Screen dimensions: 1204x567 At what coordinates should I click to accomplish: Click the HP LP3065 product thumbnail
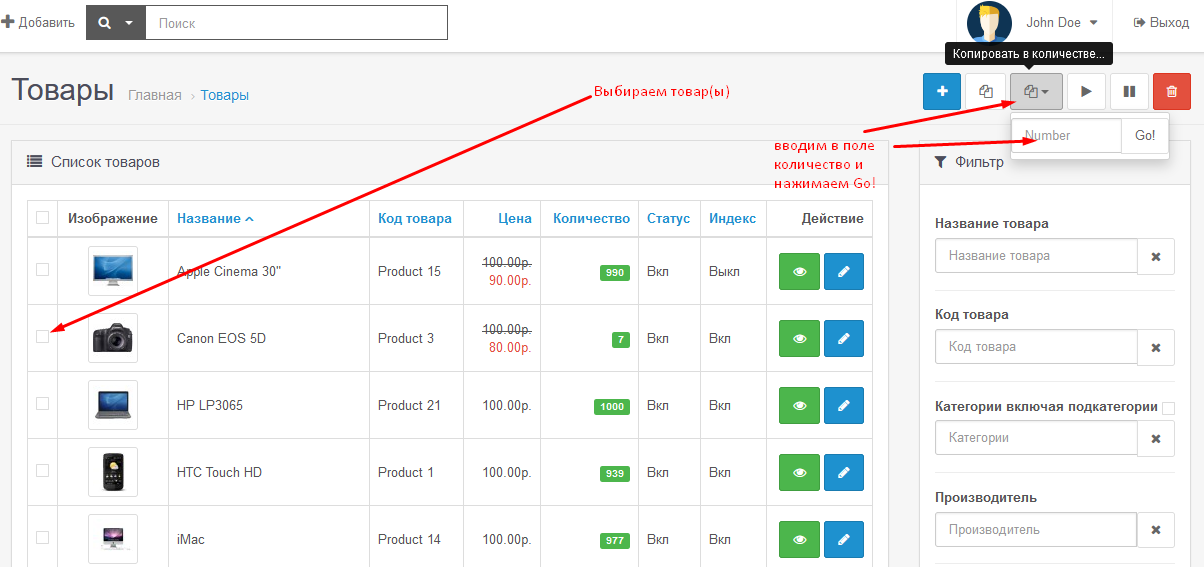(112, 405)
